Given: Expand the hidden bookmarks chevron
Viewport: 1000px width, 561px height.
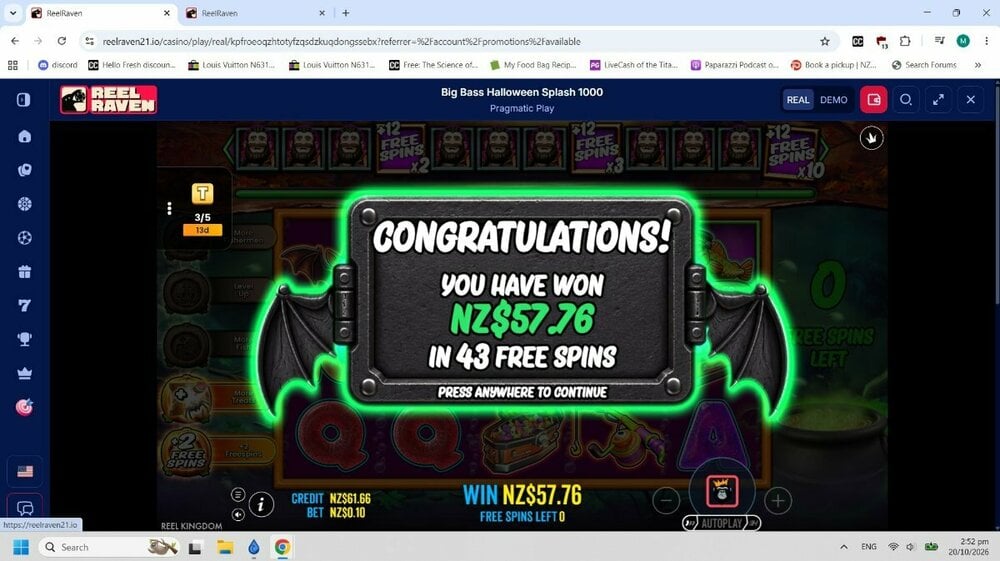Looking at the screenshot, I should [978, 65].
